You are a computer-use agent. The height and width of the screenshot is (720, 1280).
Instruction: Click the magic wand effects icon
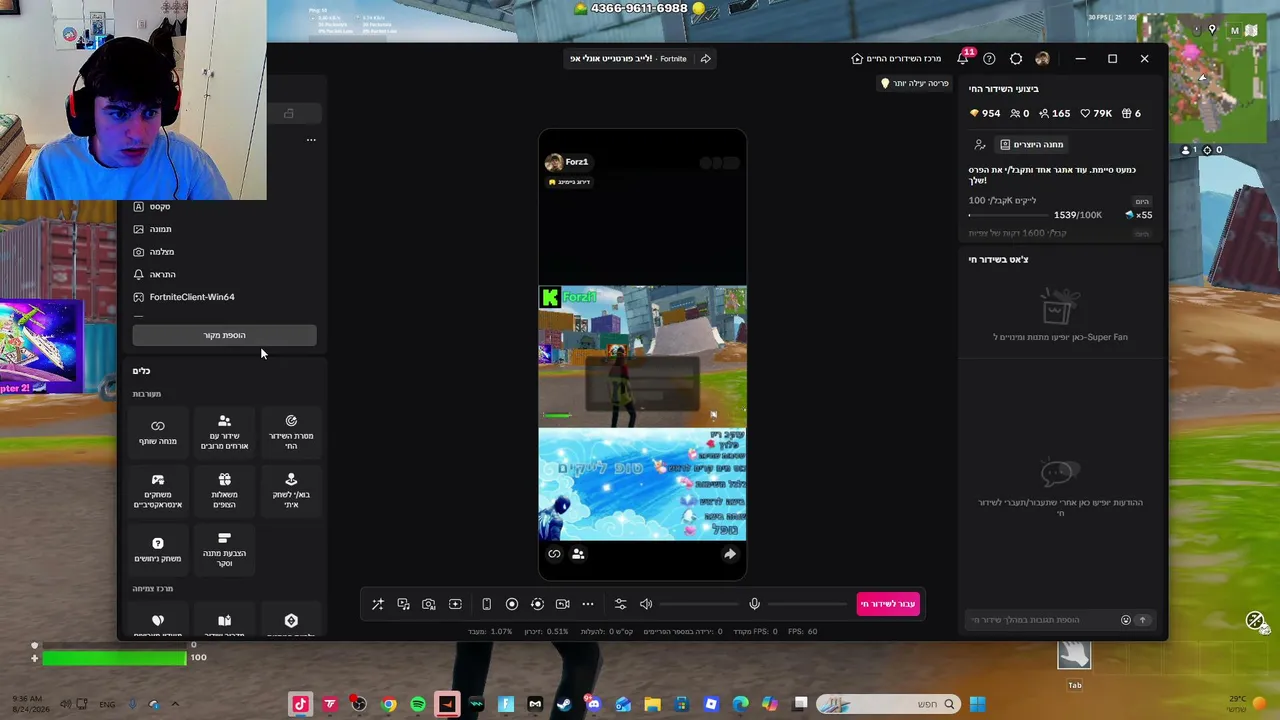click(x=378, y=604)
